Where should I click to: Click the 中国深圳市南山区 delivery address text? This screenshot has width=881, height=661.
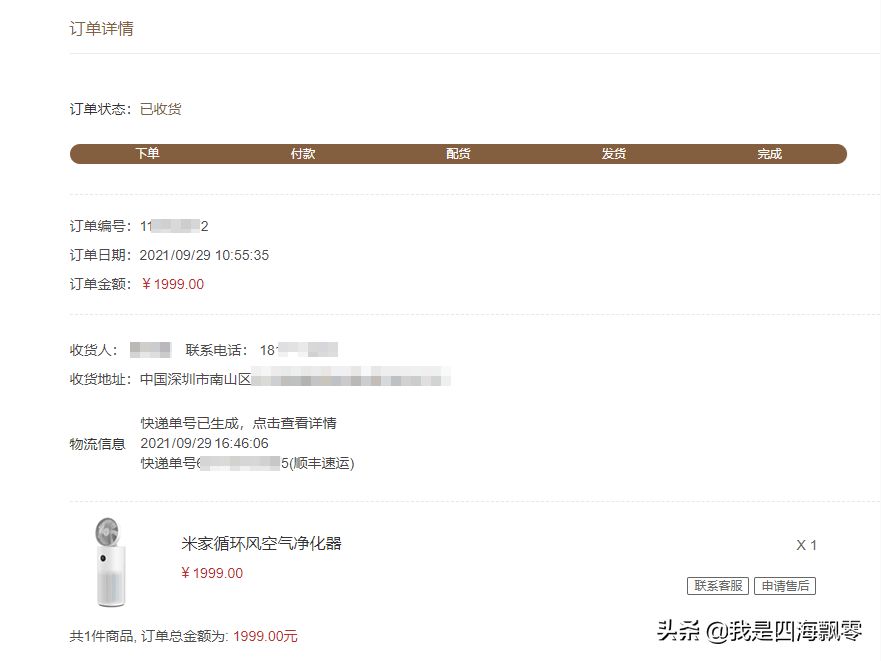[196, 379]
